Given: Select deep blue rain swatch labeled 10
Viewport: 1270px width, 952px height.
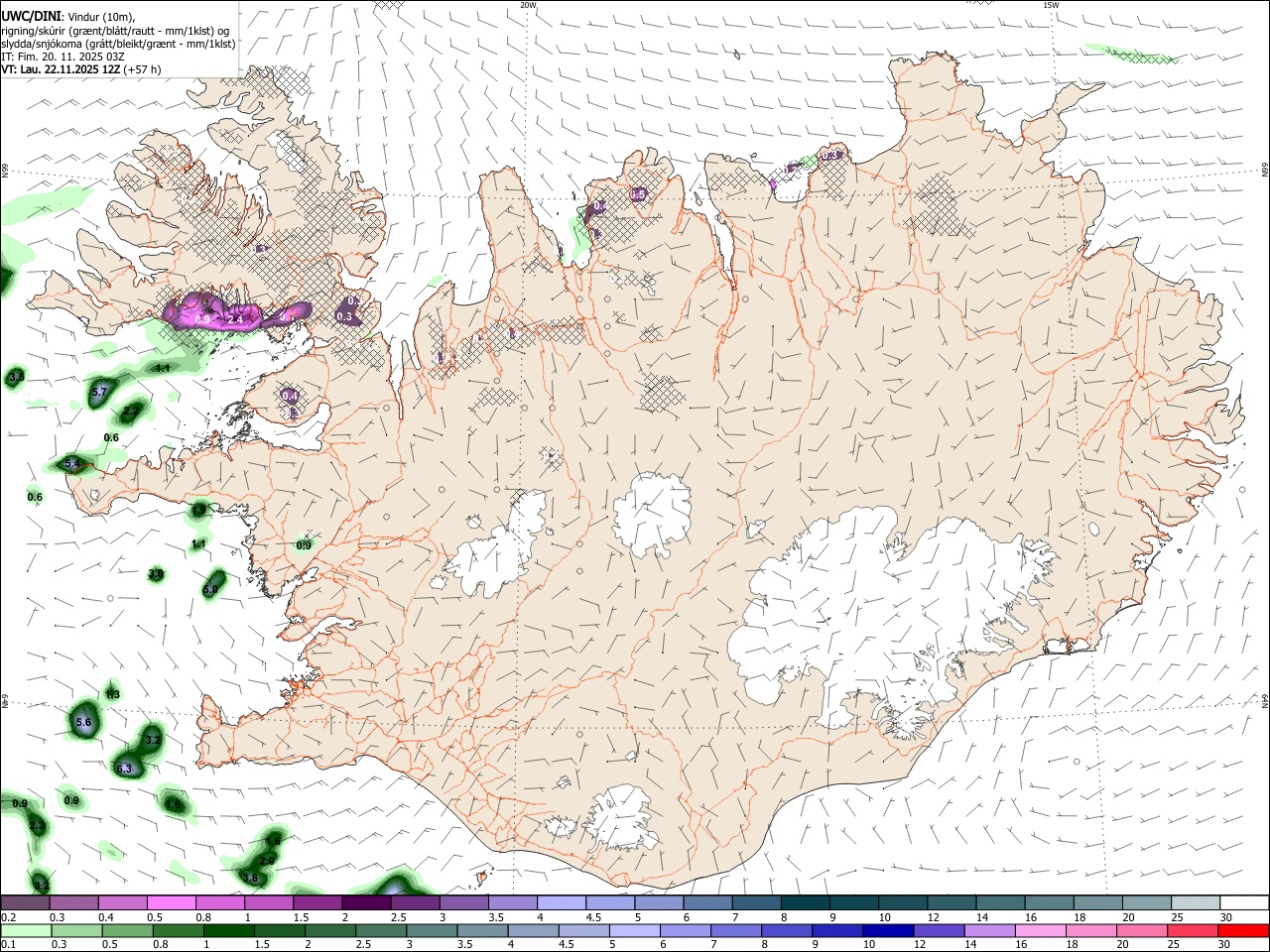Looking at the screenshot, I should 887,931.
